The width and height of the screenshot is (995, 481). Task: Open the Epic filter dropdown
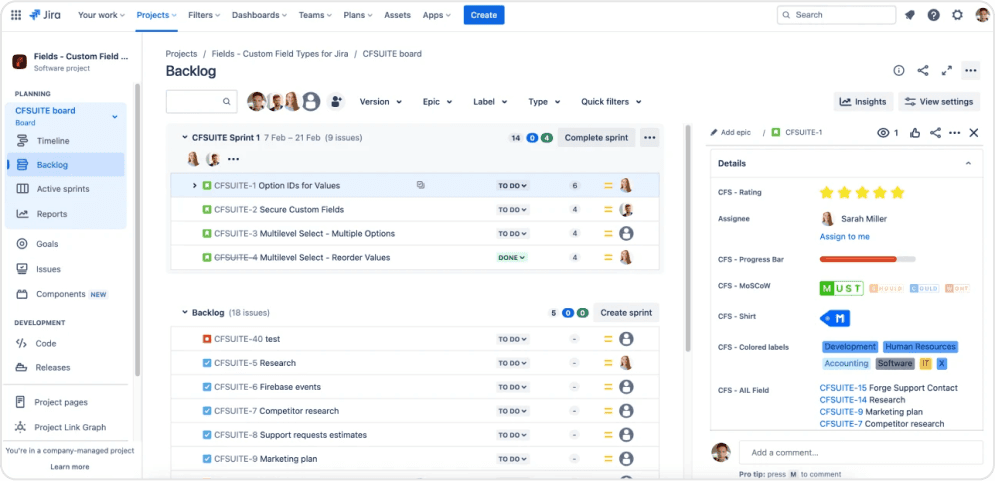[436, 102]
